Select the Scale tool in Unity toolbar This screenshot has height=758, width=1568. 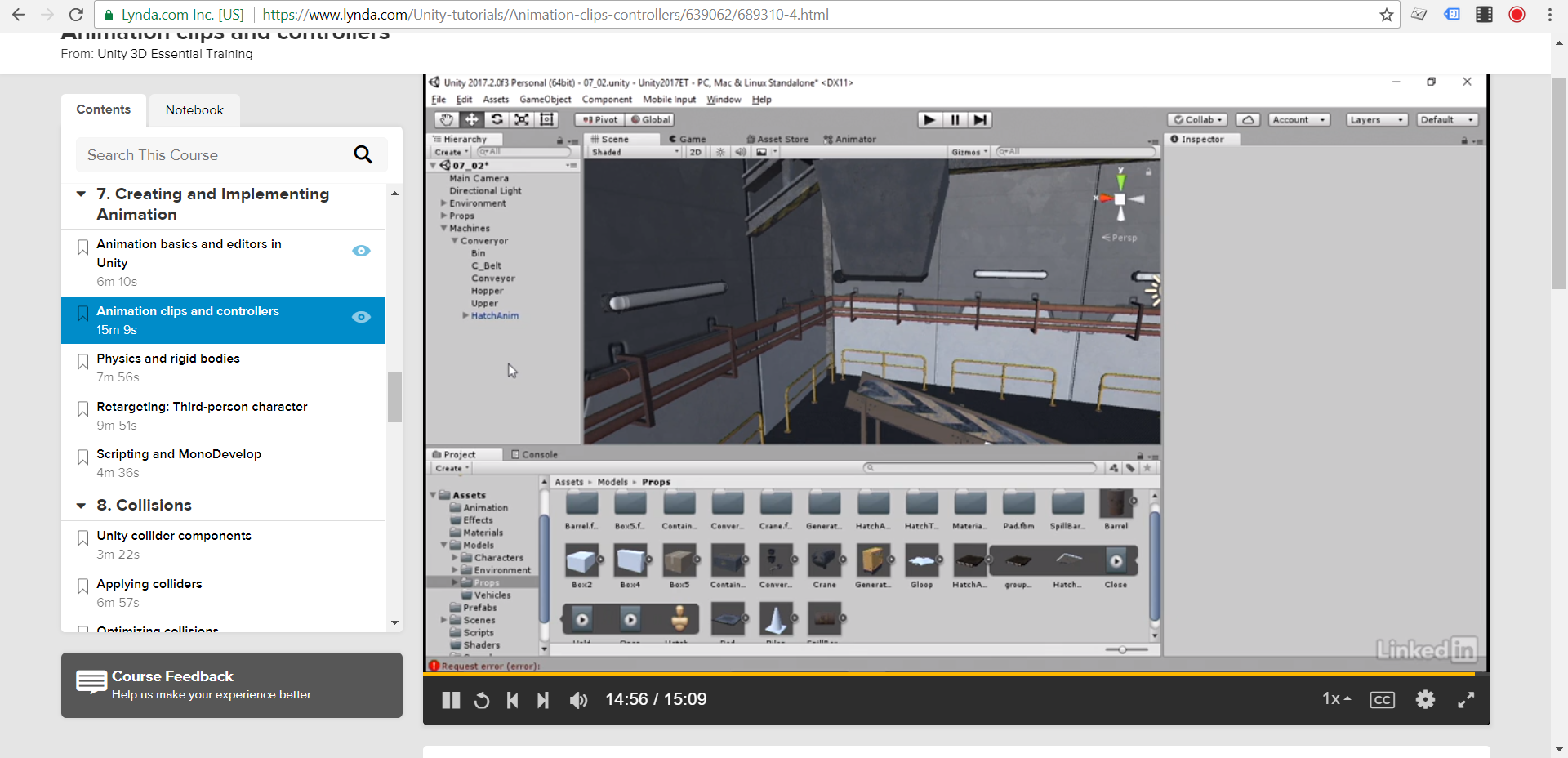(522, 119)
